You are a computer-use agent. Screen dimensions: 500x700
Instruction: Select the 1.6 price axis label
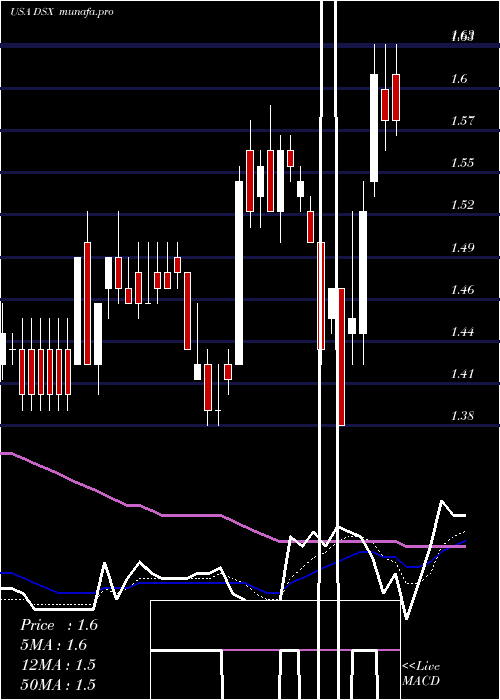pyautogui.click(x=459, y=79)
